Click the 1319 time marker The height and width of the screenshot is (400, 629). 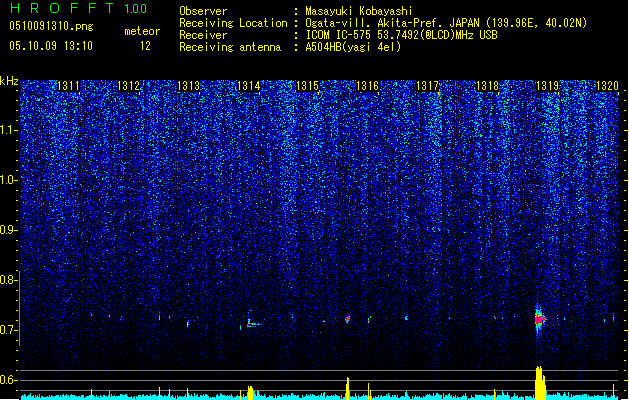coord(547,86)
